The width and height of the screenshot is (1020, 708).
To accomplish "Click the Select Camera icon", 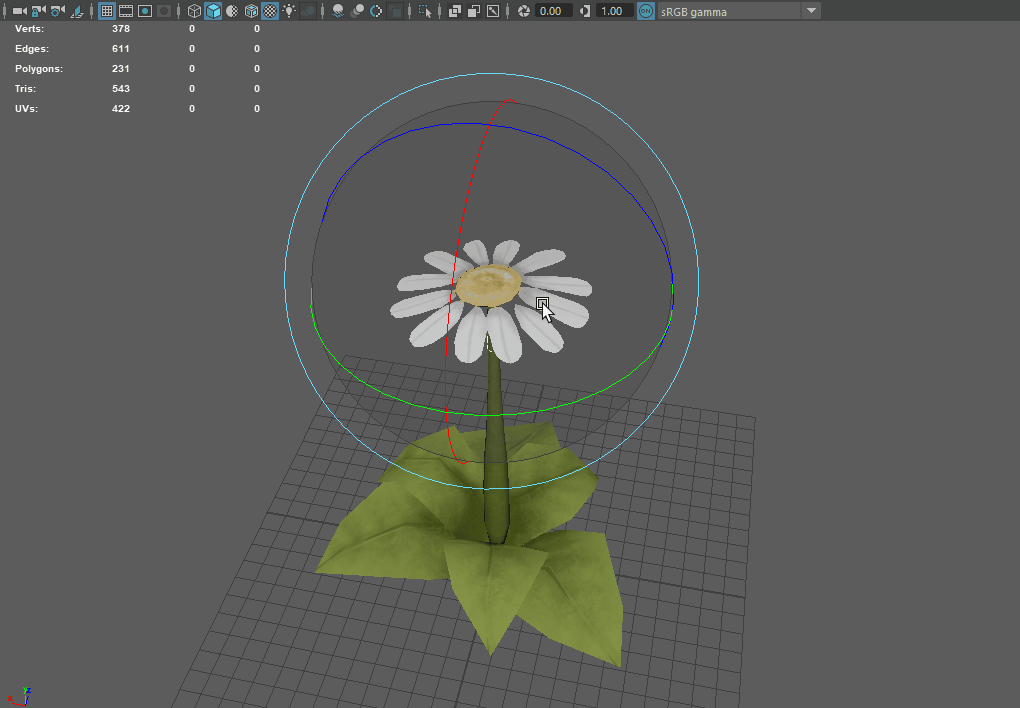I will click(20, 11).
